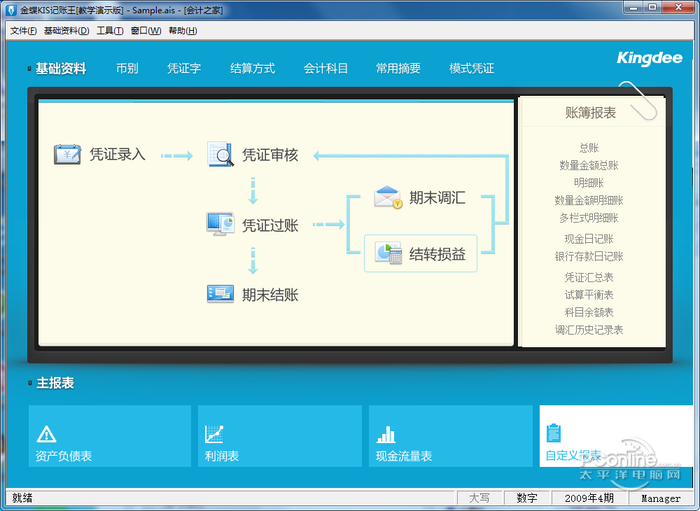Open the 多栏式明细账 report
Screen dimensions: 700x511
[589, 218]
